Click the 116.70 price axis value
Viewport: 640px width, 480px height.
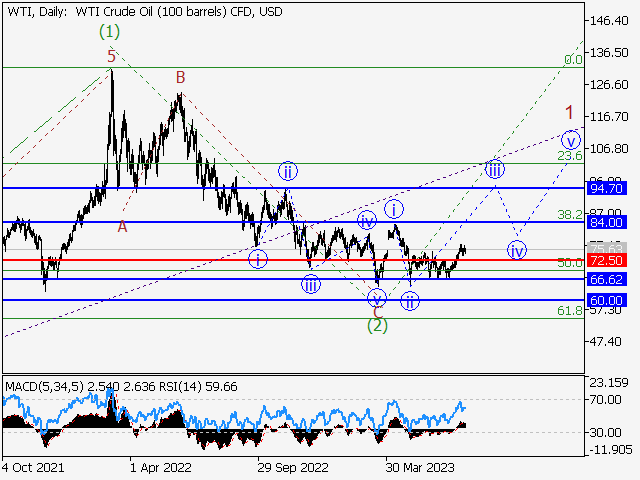coord(609,117)
